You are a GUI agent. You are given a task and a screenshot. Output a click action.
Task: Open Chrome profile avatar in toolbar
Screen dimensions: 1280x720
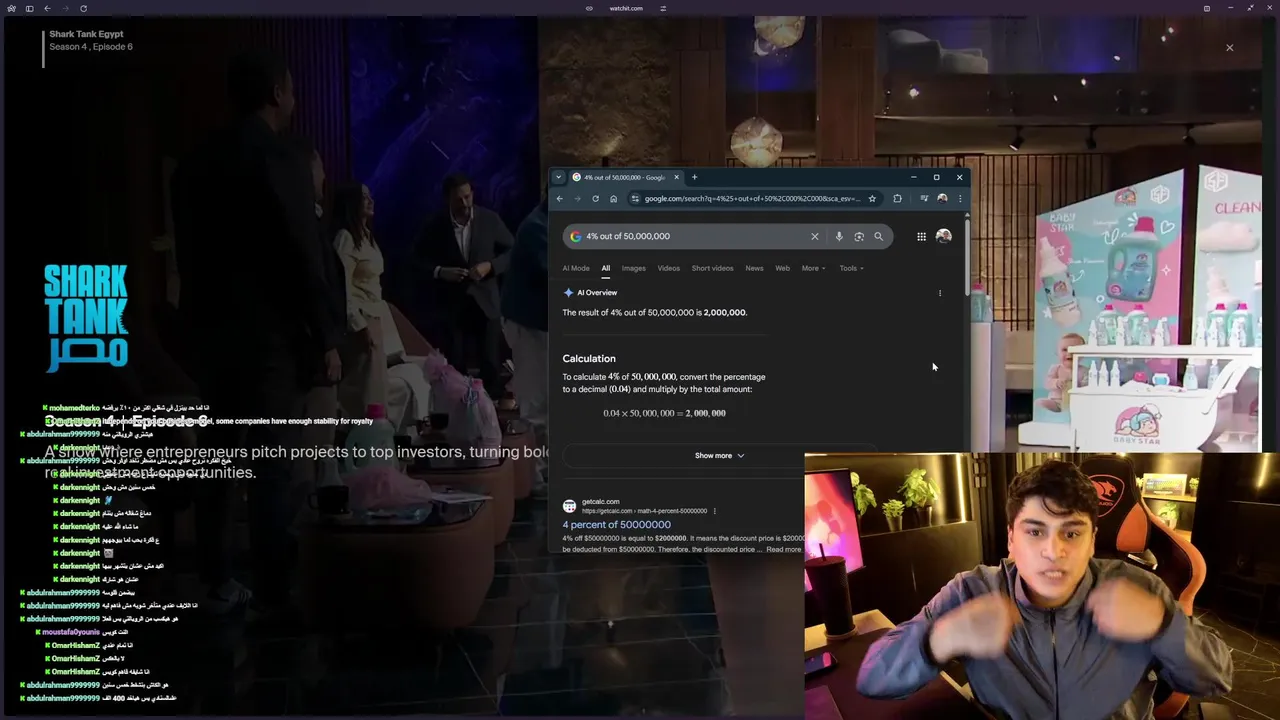coord(942,198)
